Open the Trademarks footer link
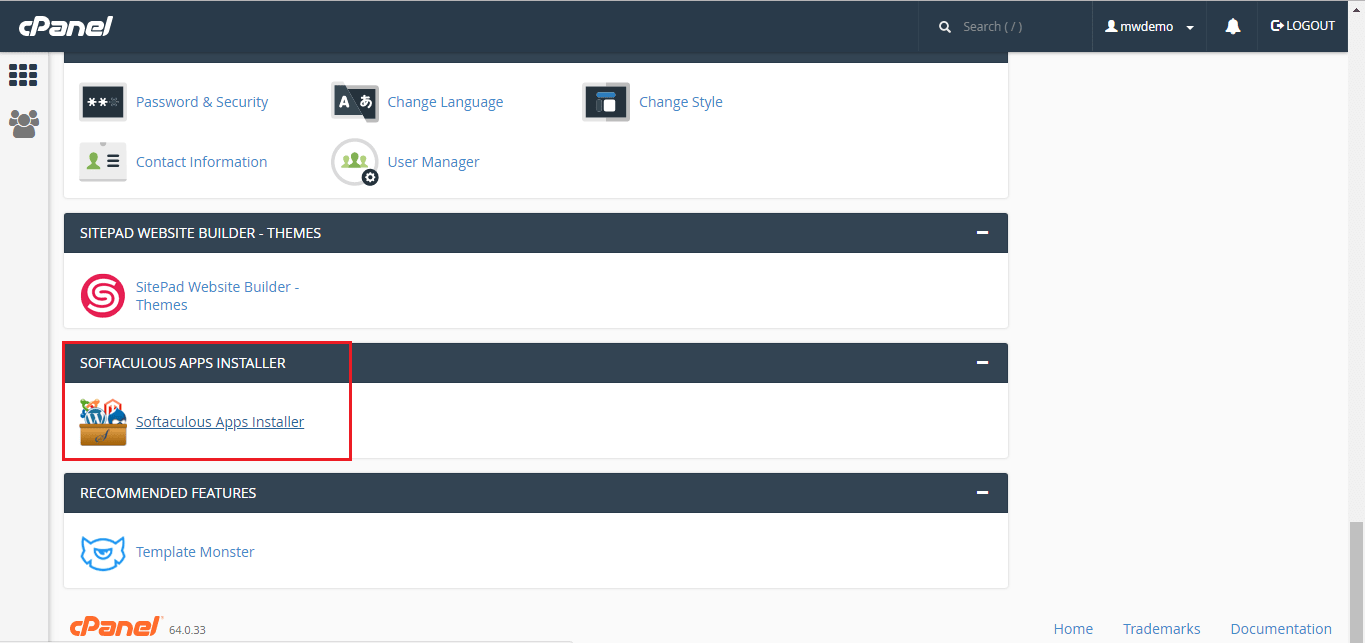Image resolution: width=1365 pixels, height=643 pixels. tap(1161, 629)
